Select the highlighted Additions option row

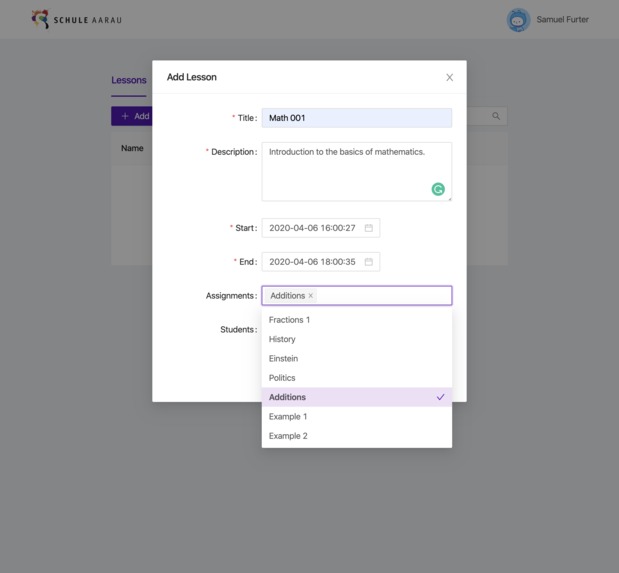[356, 397]
